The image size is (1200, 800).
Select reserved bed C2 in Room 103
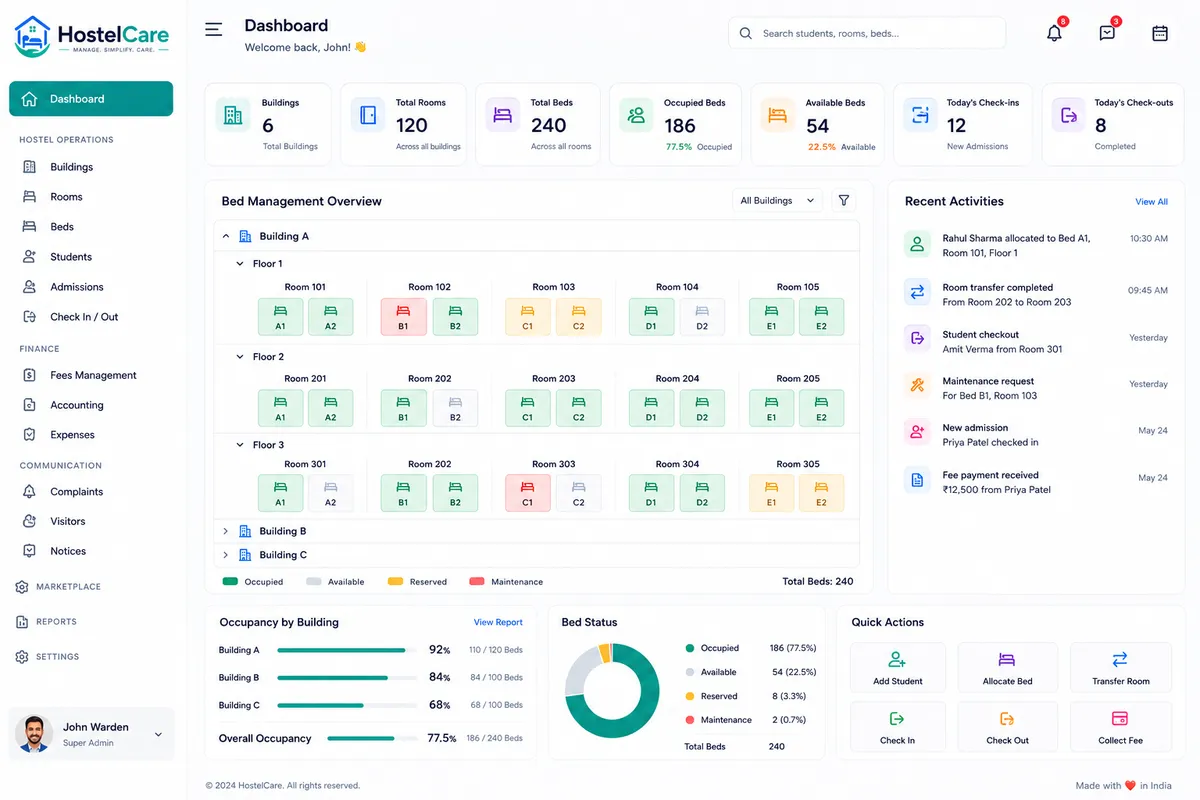point(579,317)
